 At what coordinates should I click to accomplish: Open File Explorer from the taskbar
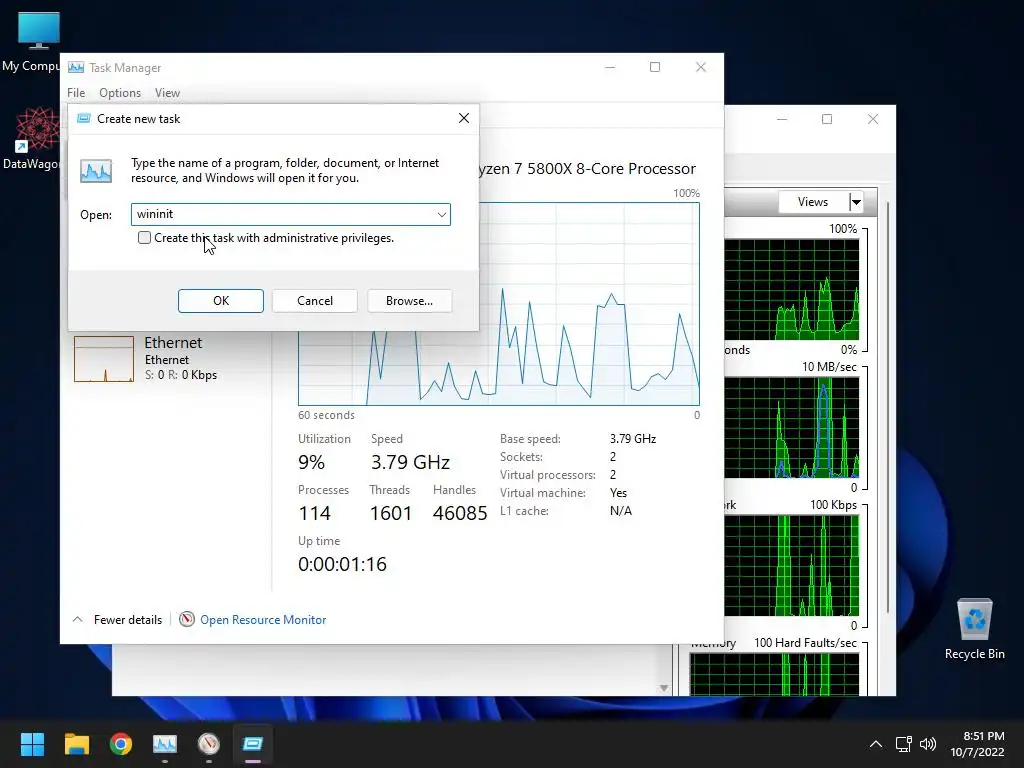point(76,744)
